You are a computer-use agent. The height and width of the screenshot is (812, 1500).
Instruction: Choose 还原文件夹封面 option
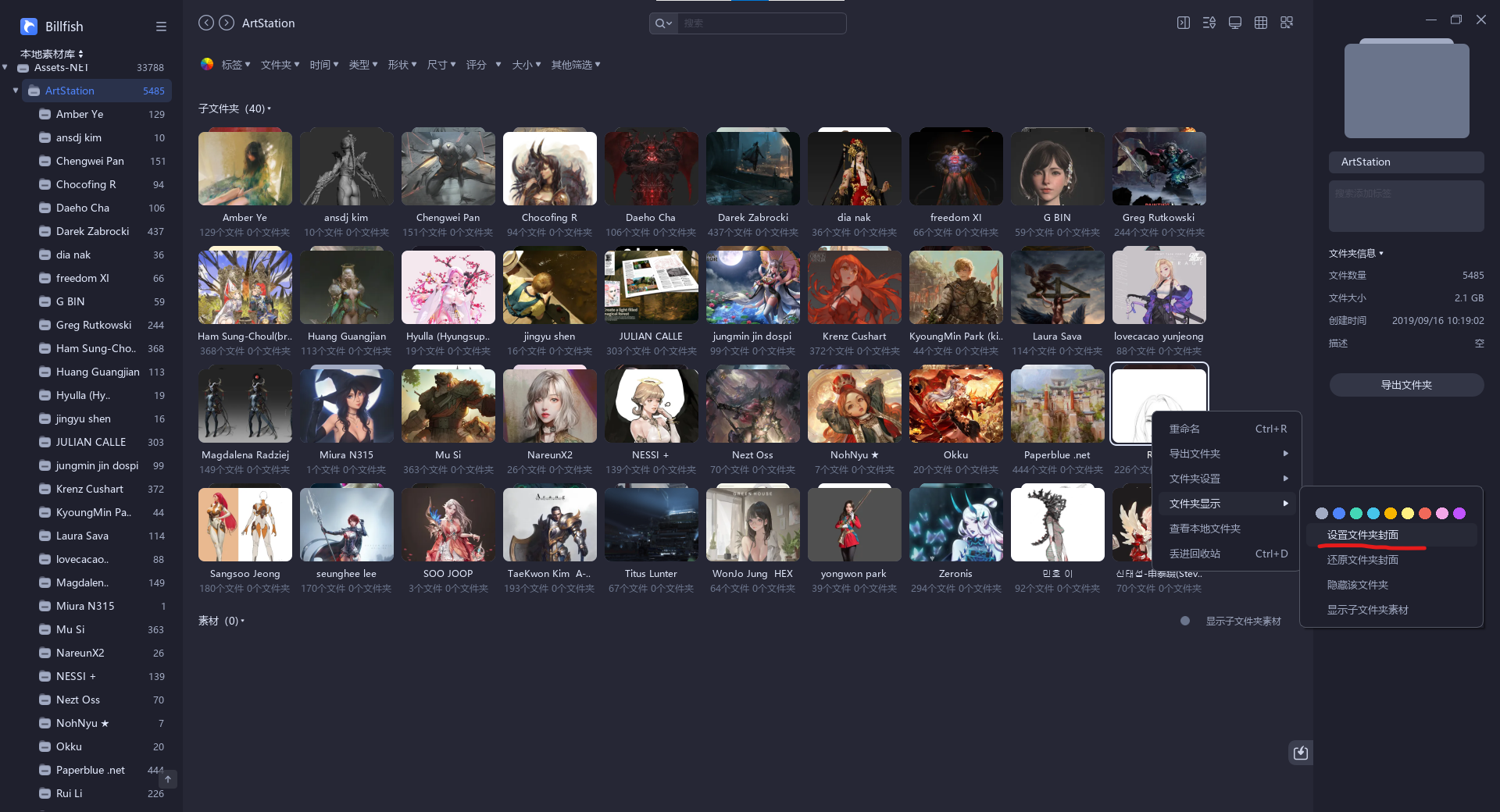pos(1391,560)
